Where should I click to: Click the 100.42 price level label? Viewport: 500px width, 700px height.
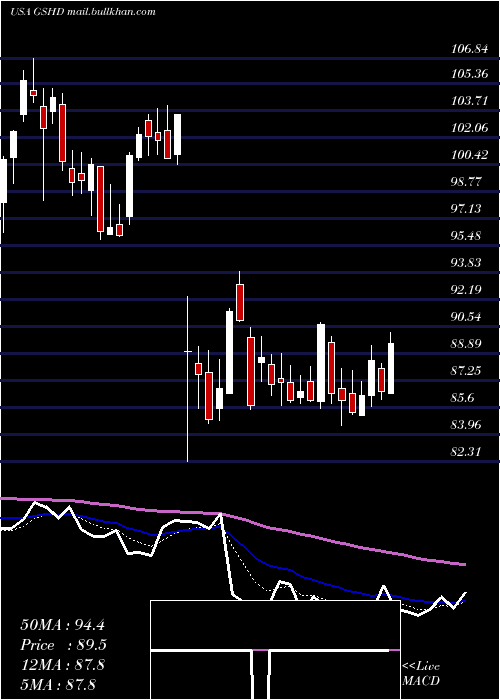coord(469,155)
